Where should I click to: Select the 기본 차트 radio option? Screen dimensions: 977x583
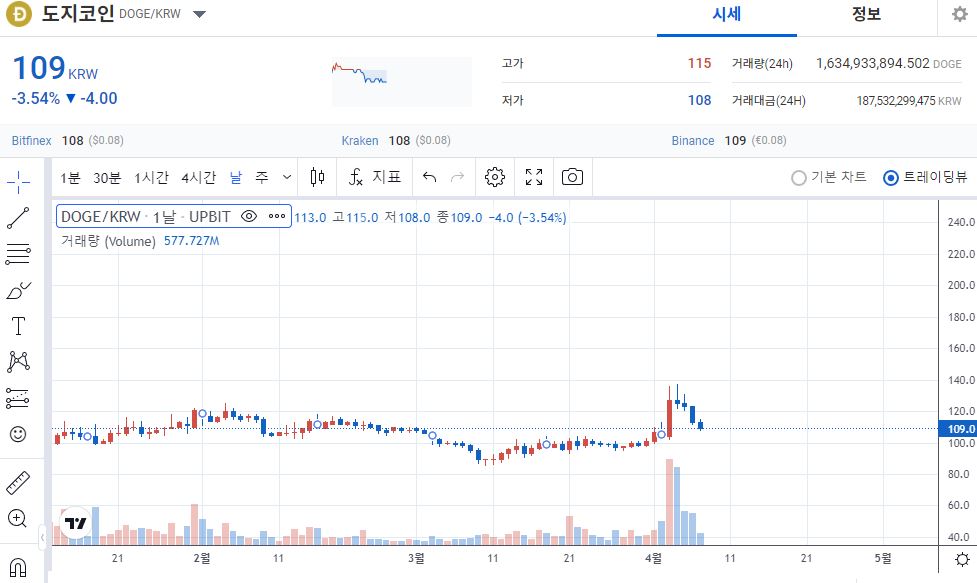pyautogui.click(x=829, y=178)
